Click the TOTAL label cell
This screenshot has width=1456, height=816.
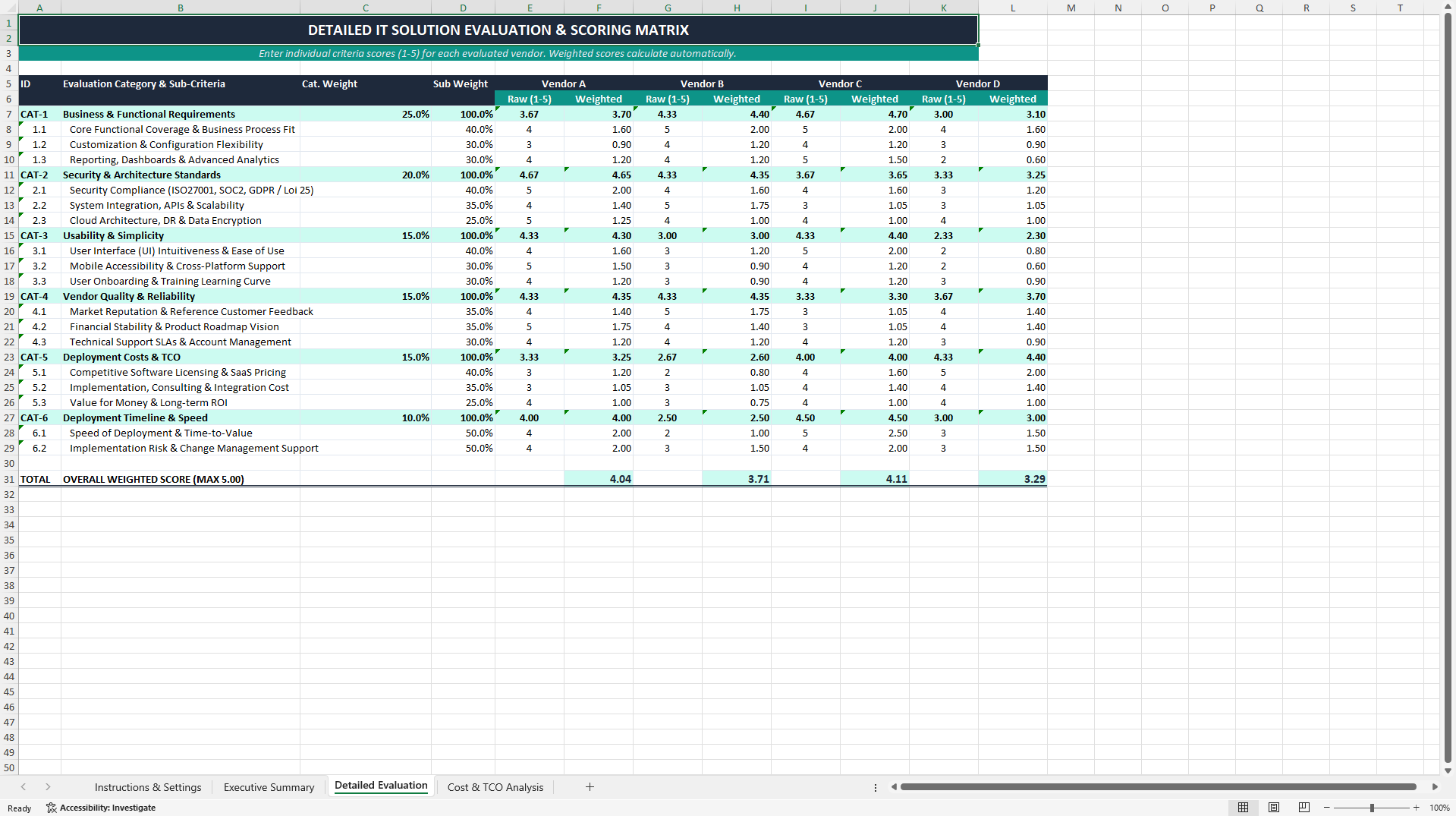(x=39, y=479)
